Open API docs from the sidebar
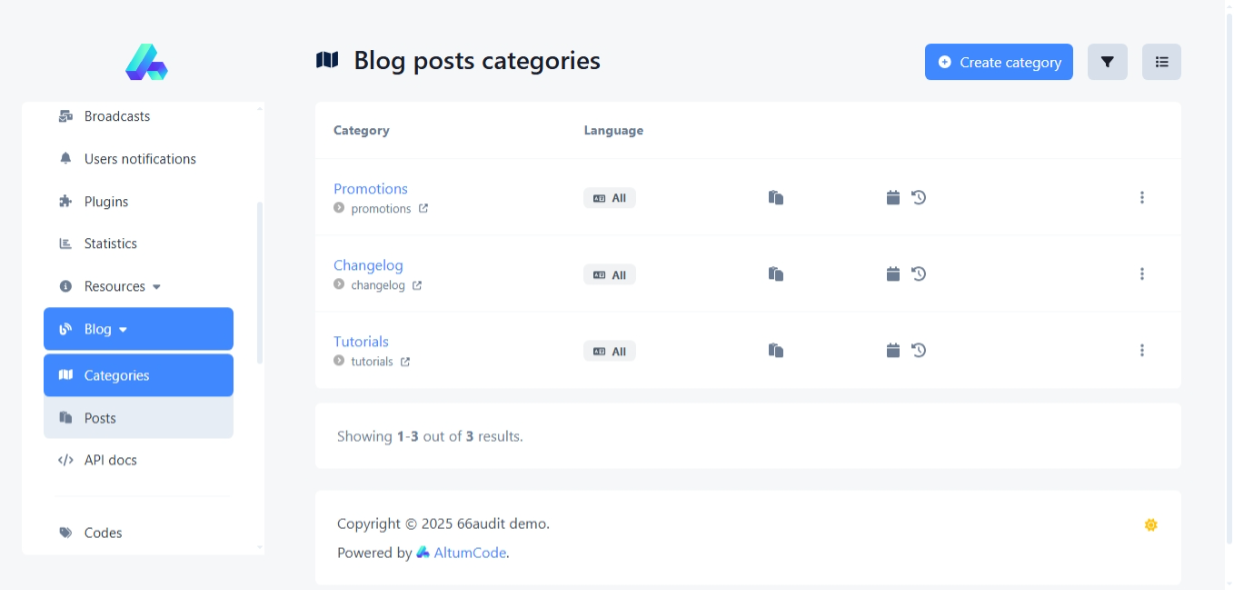The height and width of the screenshot is (590, 1234). tap(110, 460)
